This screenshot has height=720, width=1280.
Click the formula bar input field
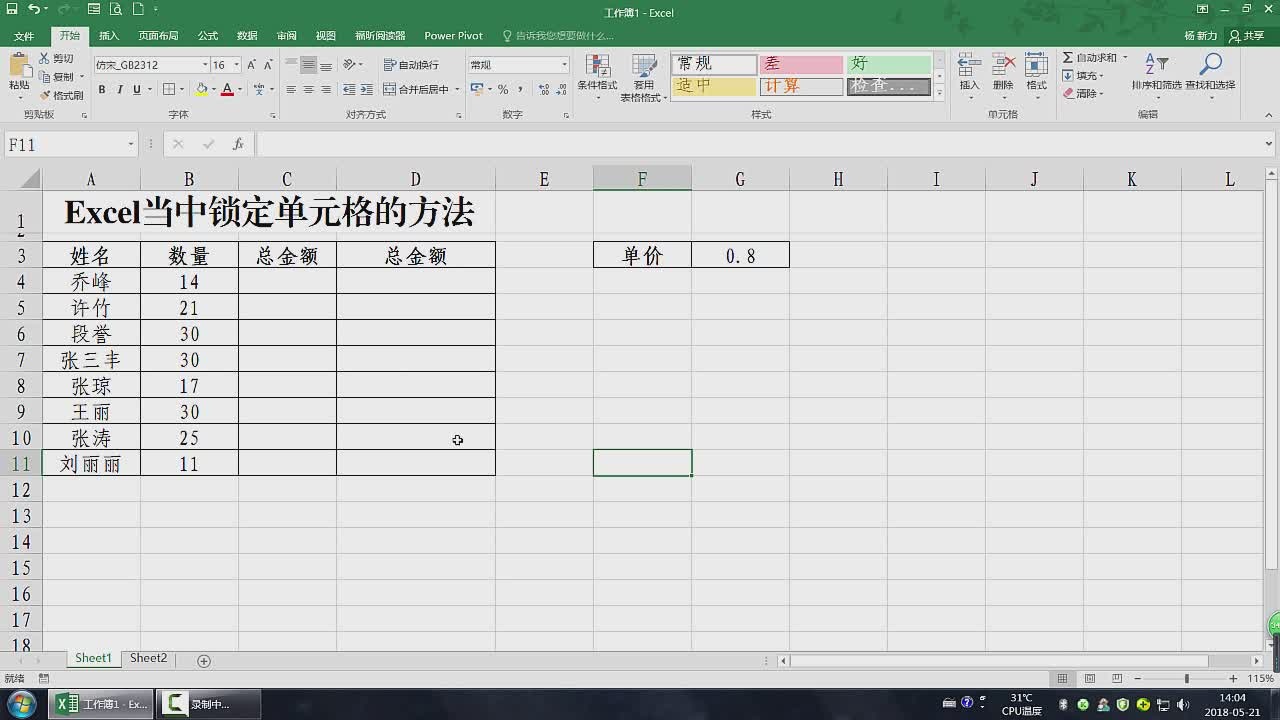[x=760, y=144]
